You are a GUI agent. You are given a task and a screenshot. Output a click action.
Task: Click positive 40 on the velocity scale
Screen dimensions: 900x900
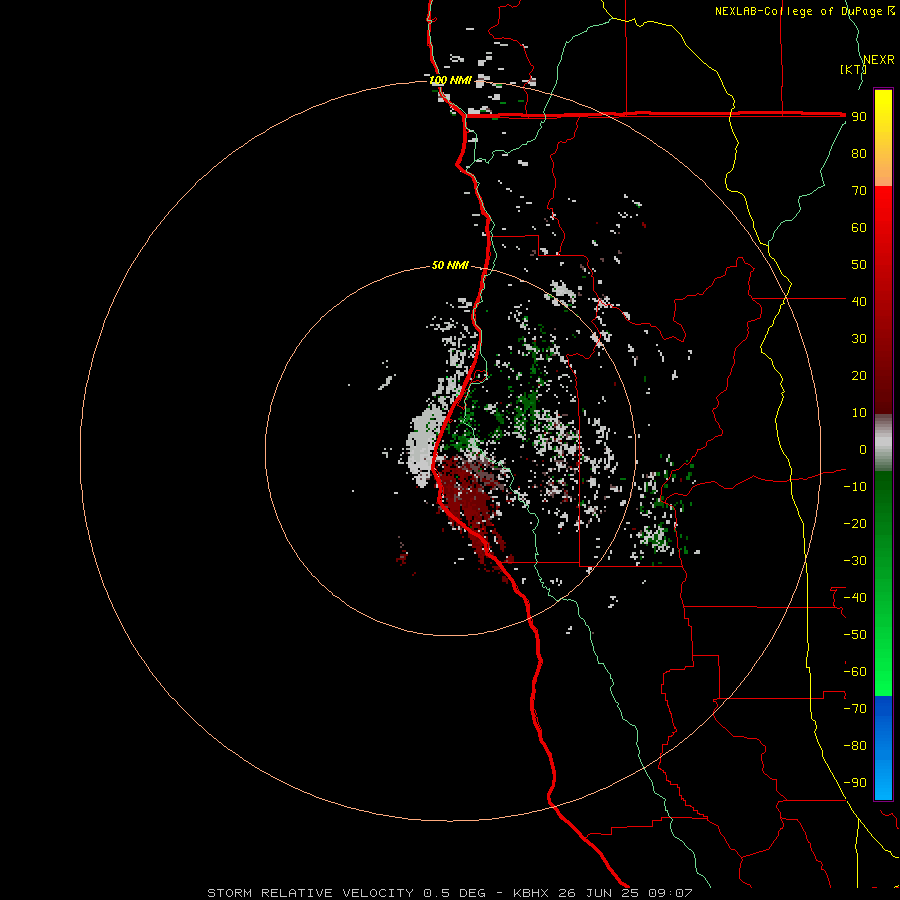coord(859,301)
